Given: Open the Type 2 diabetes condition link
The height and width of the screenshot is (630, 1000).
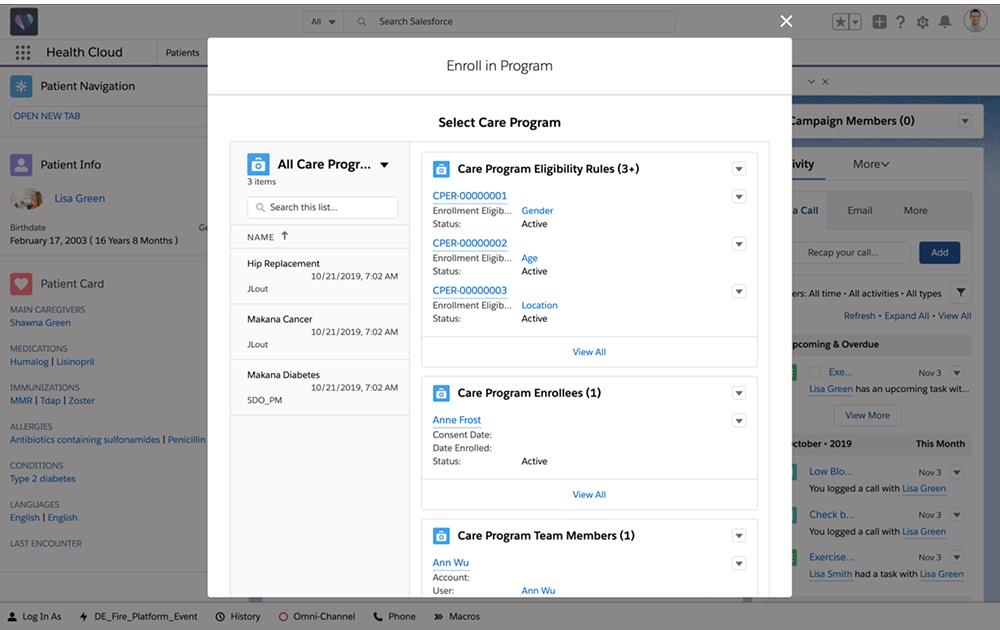Looking at the screenshot, I should click(43, 479).
